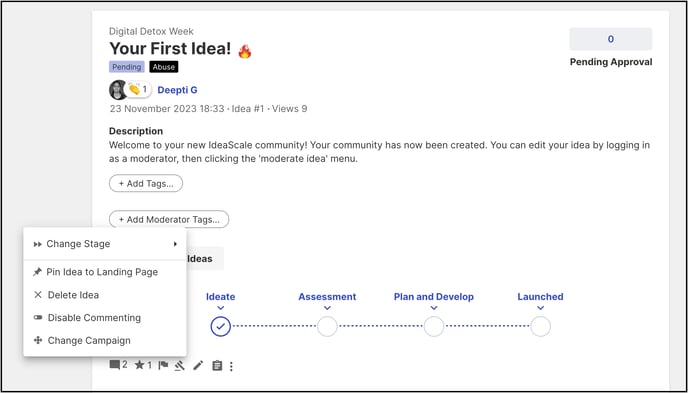
Task: Click Deepti G's profile avatar
Action: 118,89
